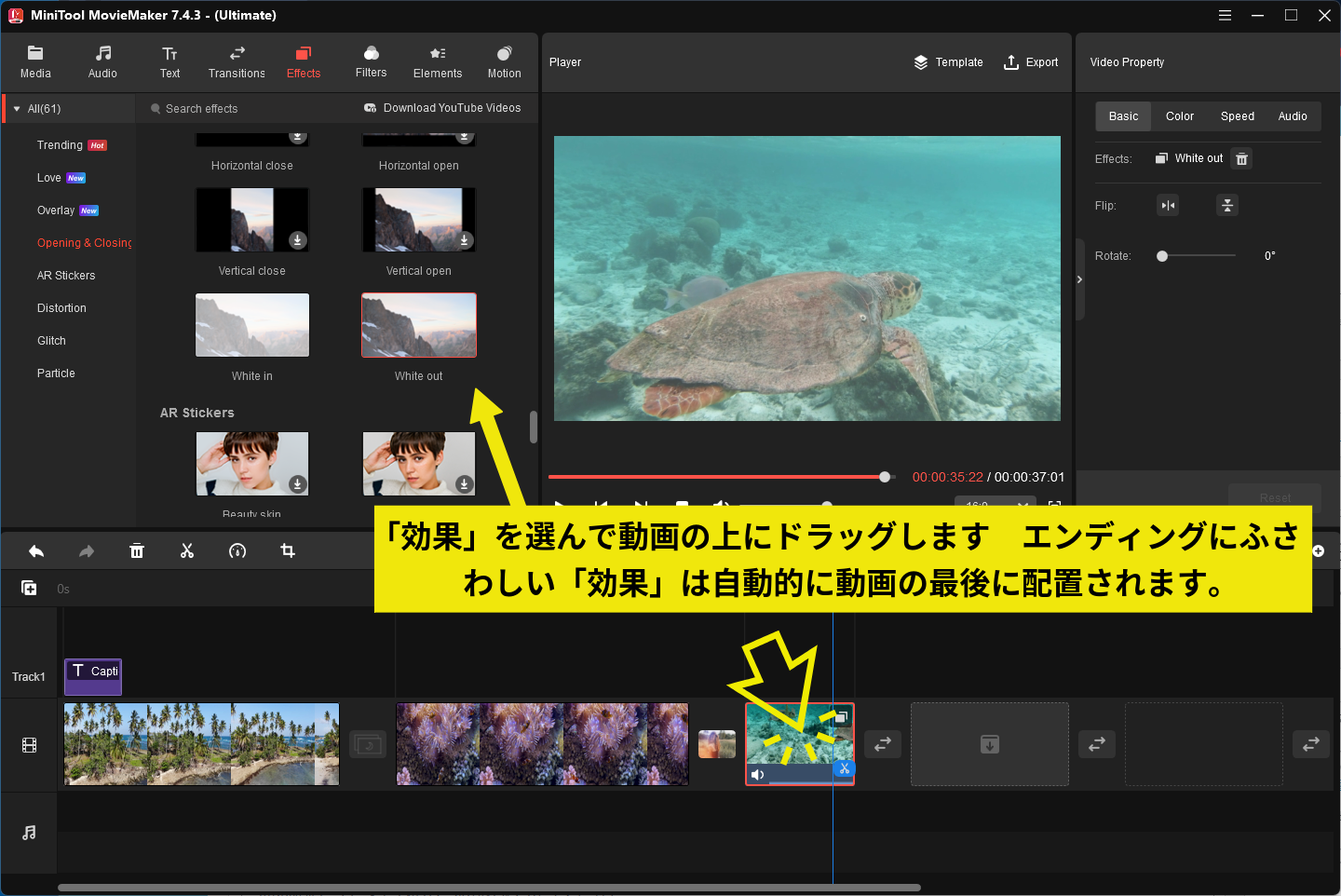Select the AR Stickers category
The width and height of the screenshot is (1341, 896).
[x=66, y=276]
